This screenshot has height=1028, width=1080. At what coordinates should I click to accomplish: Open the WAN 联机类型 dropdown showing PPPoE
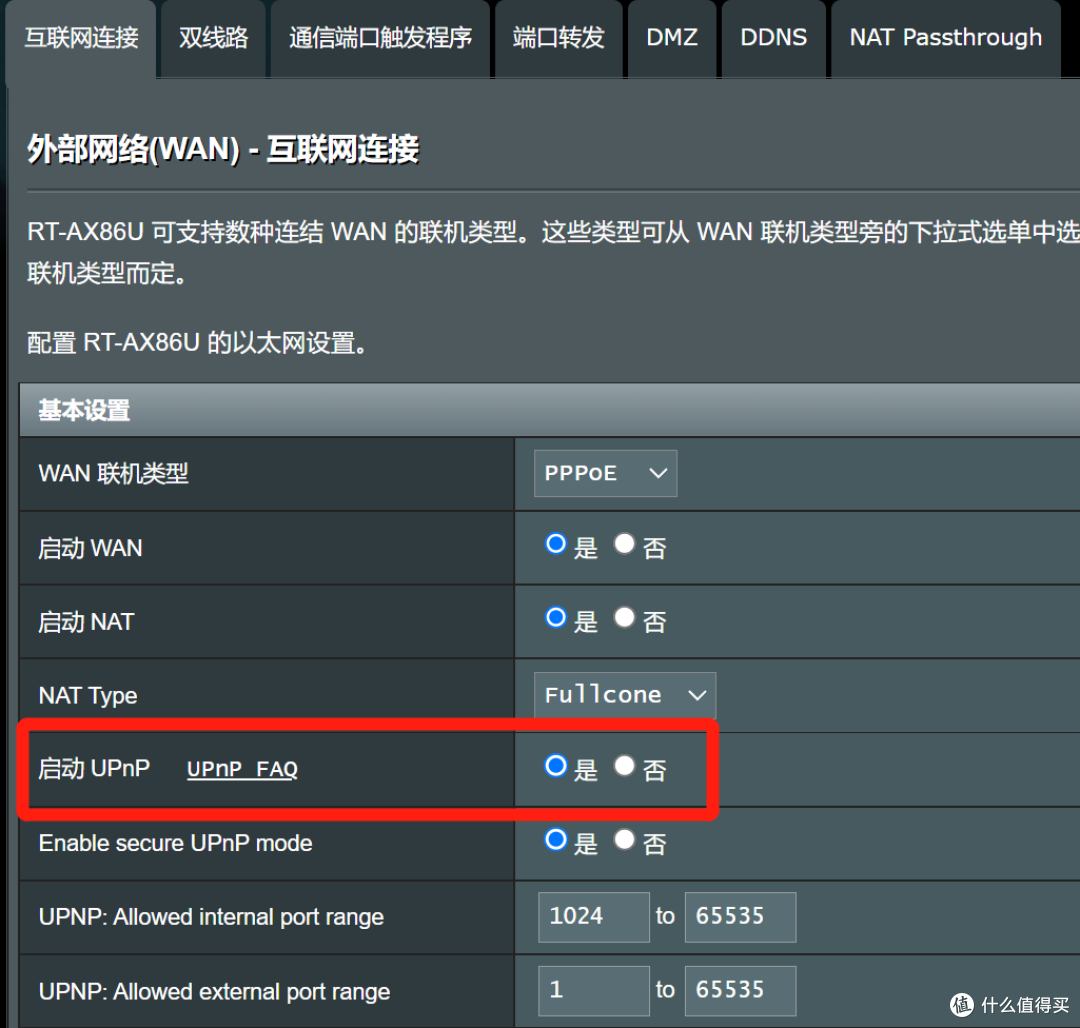click(605, 473)
